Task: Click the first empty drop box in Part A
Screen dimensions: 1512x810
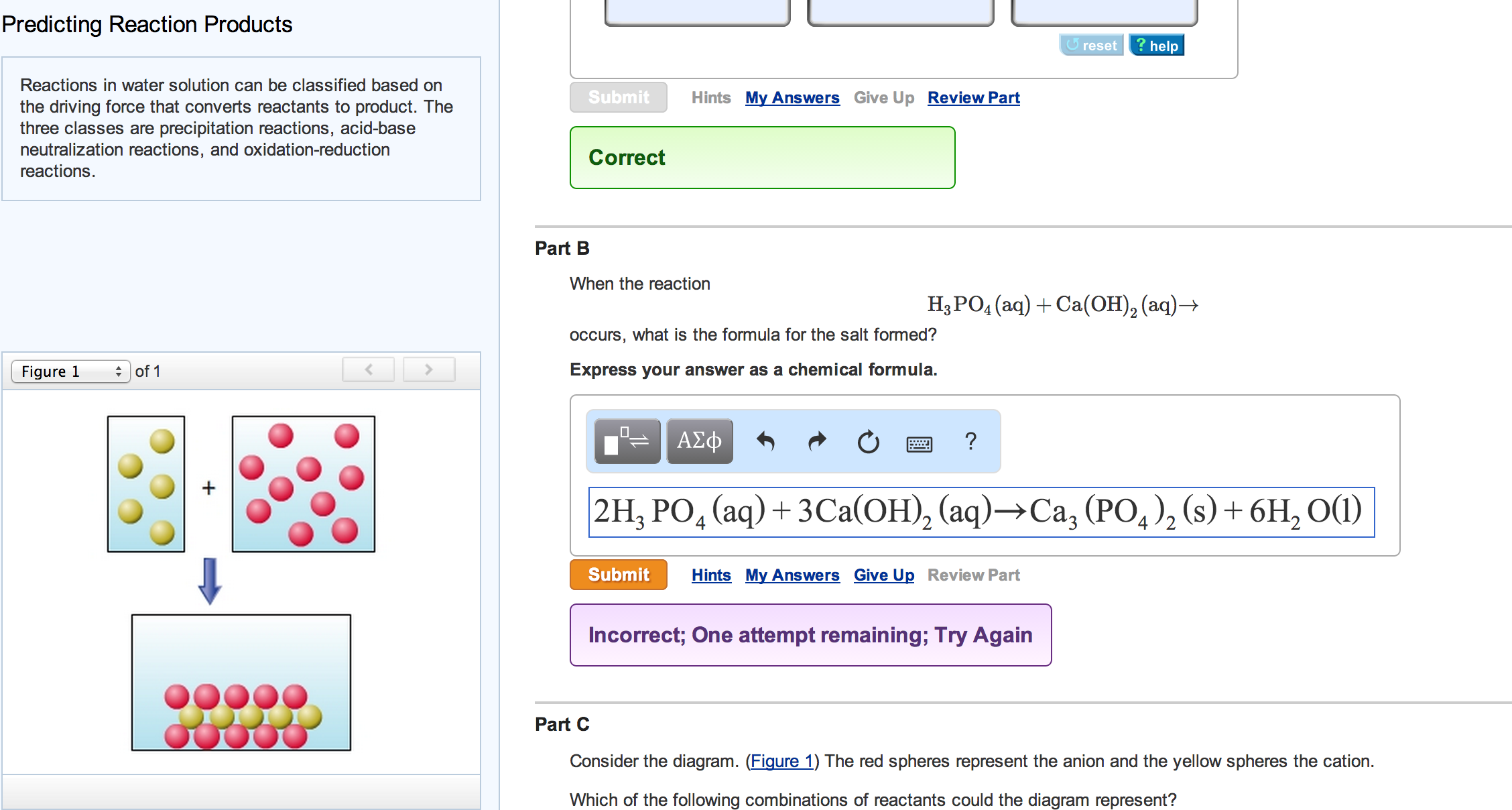Action: pyautogui.click(x=697, y=12)
